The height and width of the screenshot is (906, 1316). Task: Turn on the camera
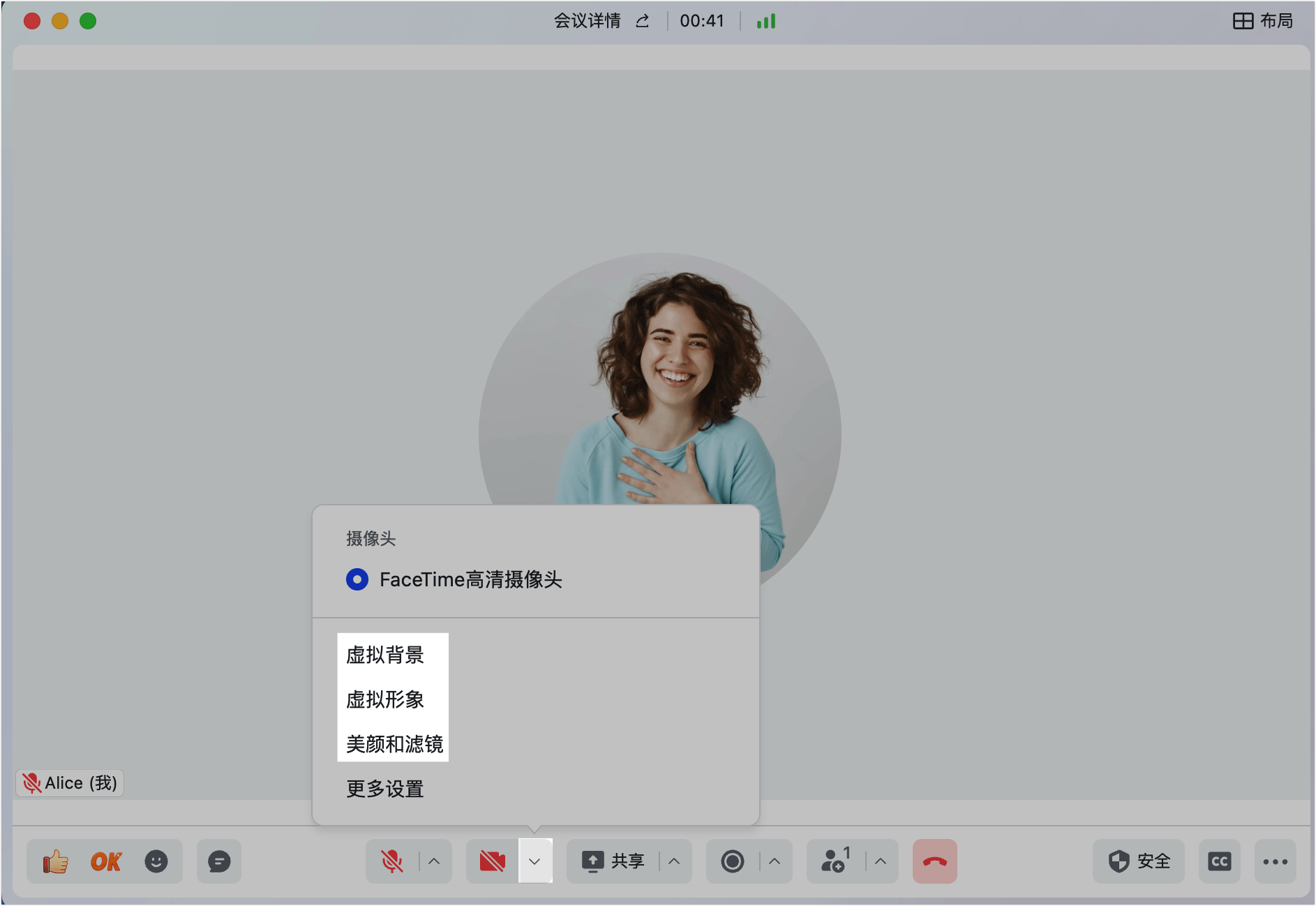pos(492,861)
